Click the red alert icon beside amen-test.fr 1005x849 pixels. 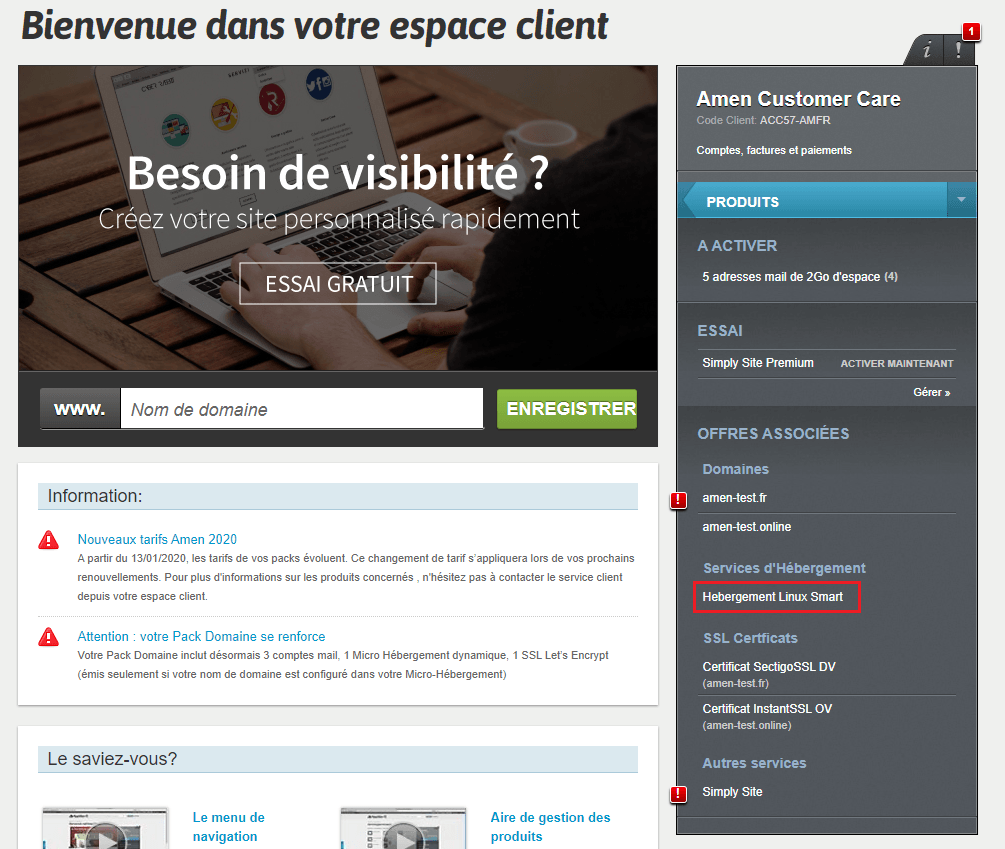point(678,500)
